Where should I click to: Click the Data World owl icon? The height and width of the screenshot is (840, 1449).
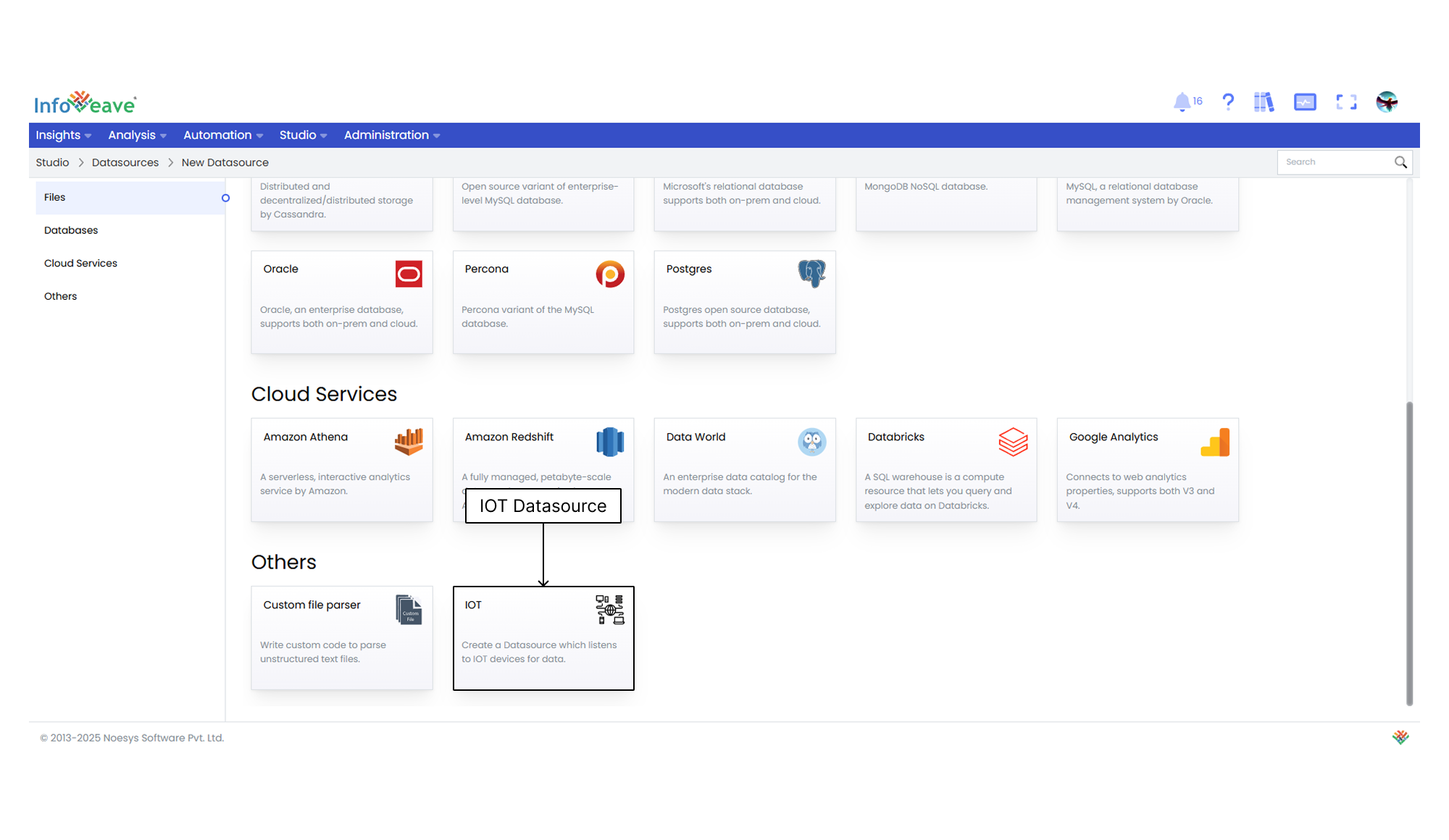pos(811,442)
